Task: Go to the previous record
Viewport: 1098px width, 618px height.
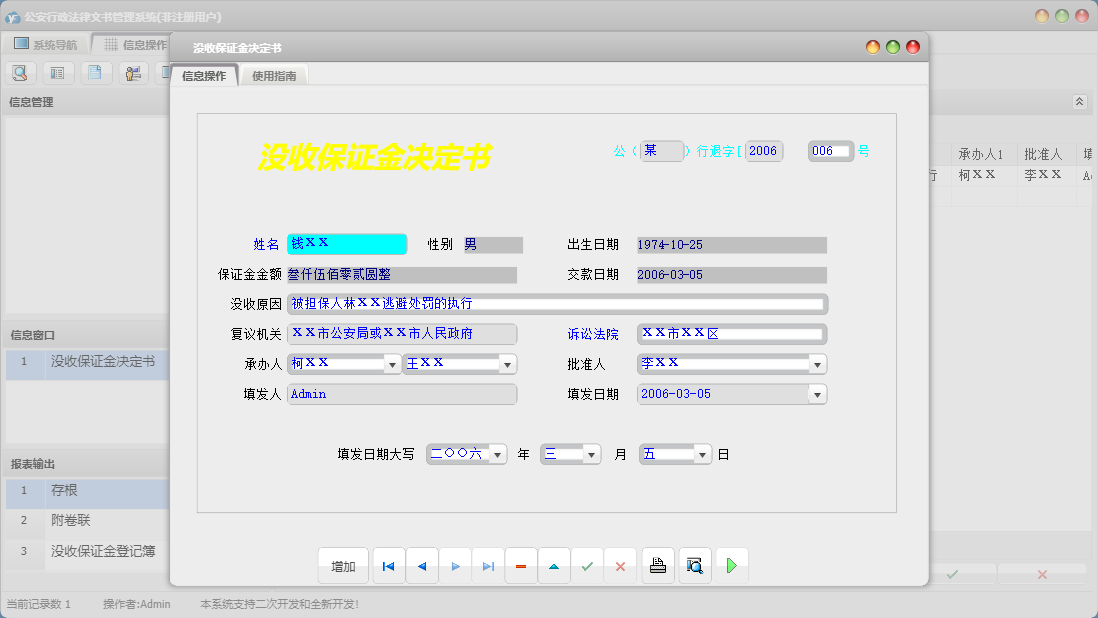Action: coord(421,565)
